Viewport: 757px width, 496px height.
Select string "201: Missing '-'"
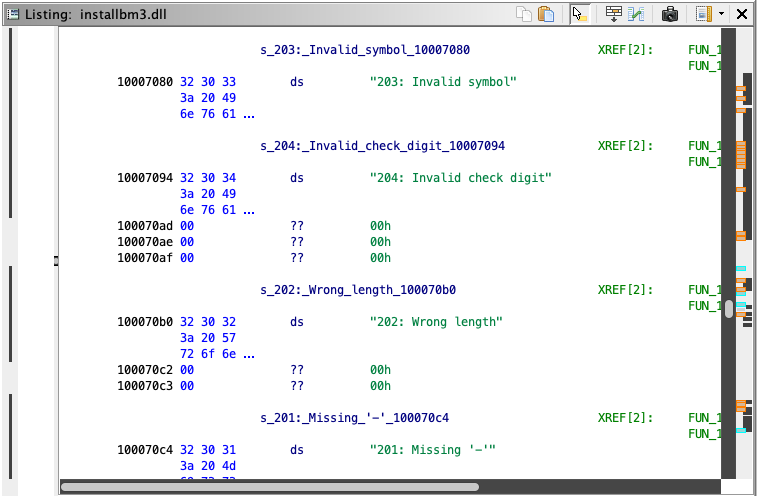[x=433, y=450]
